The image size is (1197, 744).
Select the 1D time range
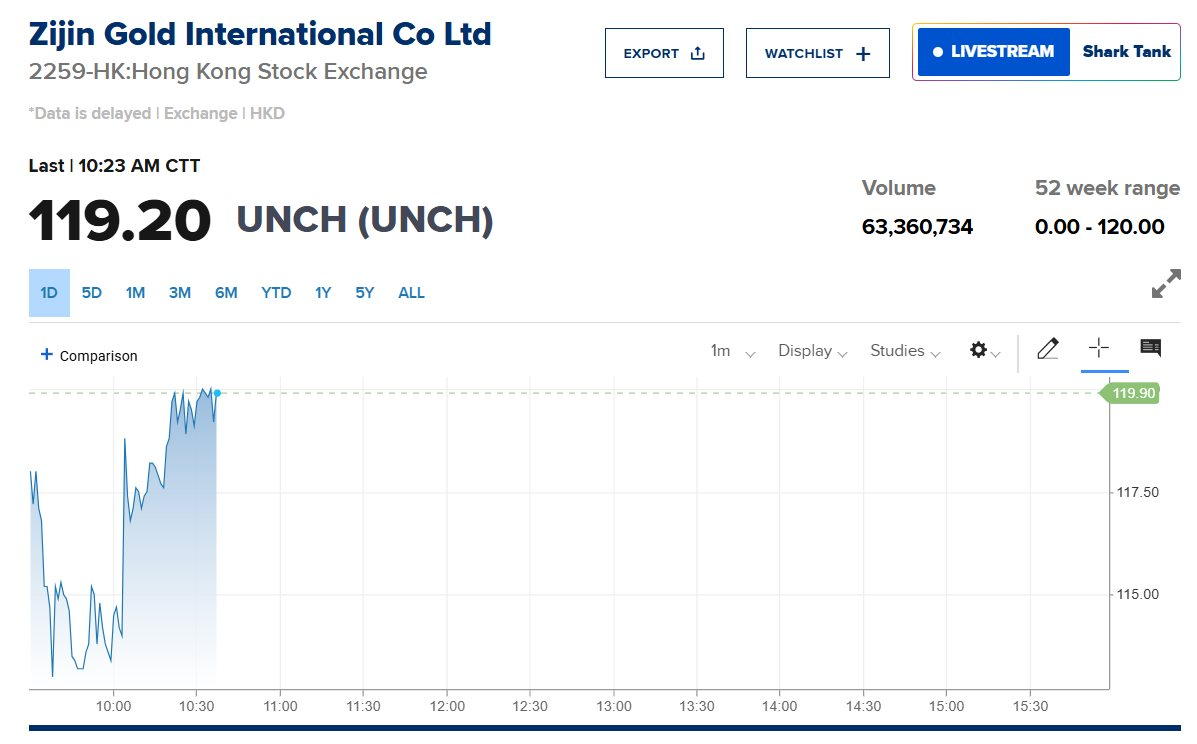tap(49, 293)
